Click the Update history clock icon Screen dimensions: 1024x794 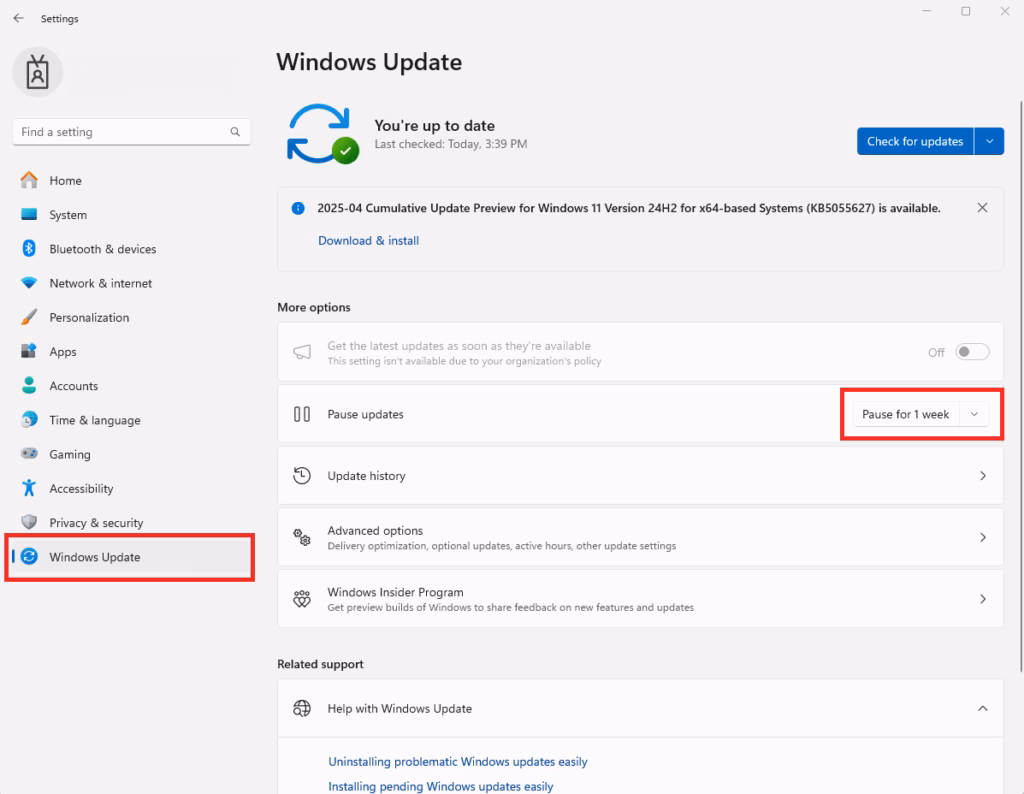(x=302, y=475)
